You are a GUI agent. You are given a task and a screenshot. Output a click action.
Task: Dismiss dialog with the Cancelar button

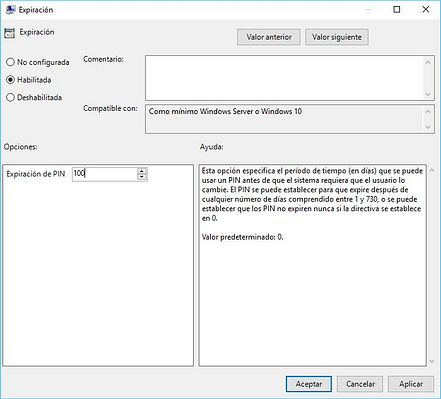[x=360, y=384]
